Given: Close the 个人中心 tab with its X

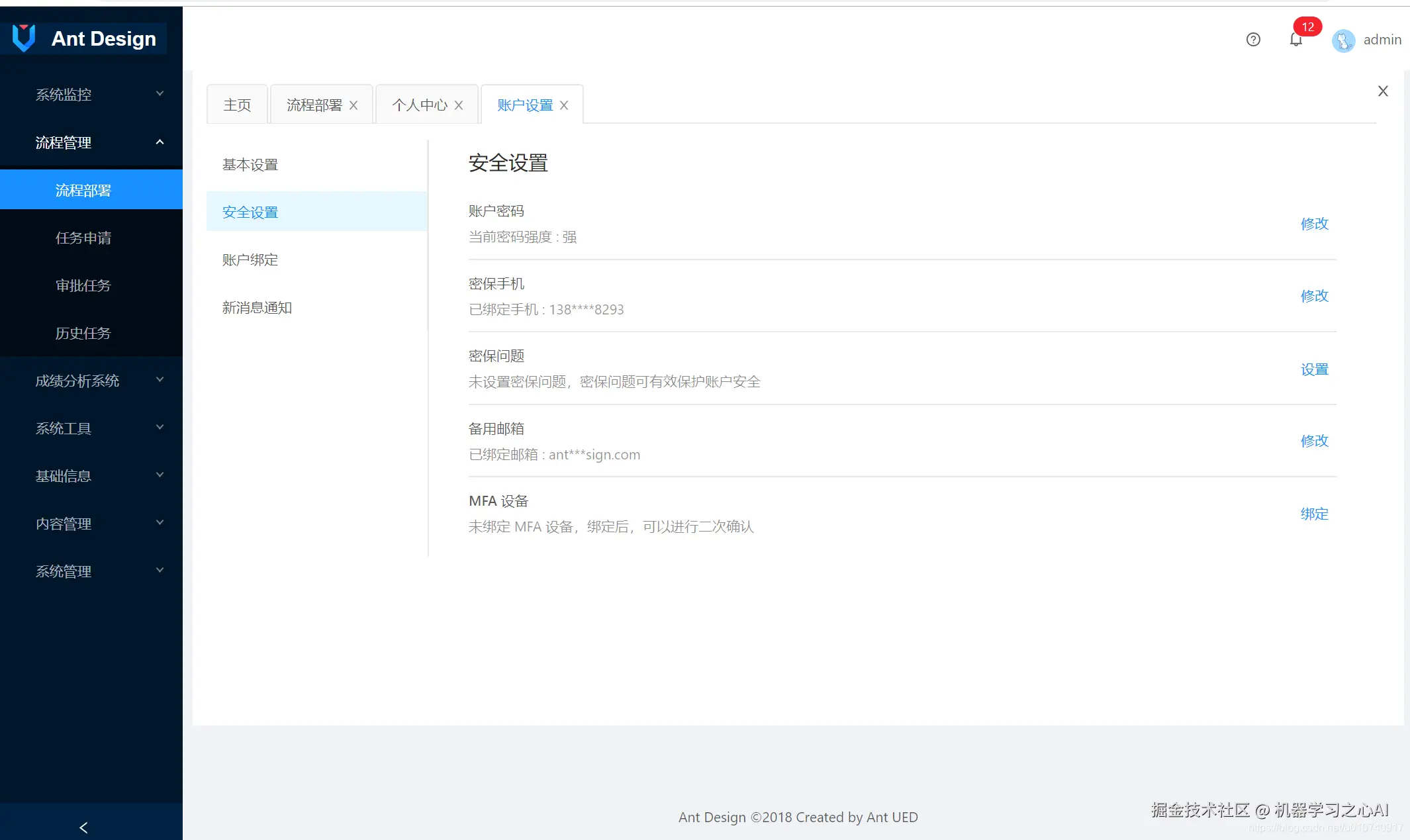Looking at the screenshot, I should click(459, 105).
